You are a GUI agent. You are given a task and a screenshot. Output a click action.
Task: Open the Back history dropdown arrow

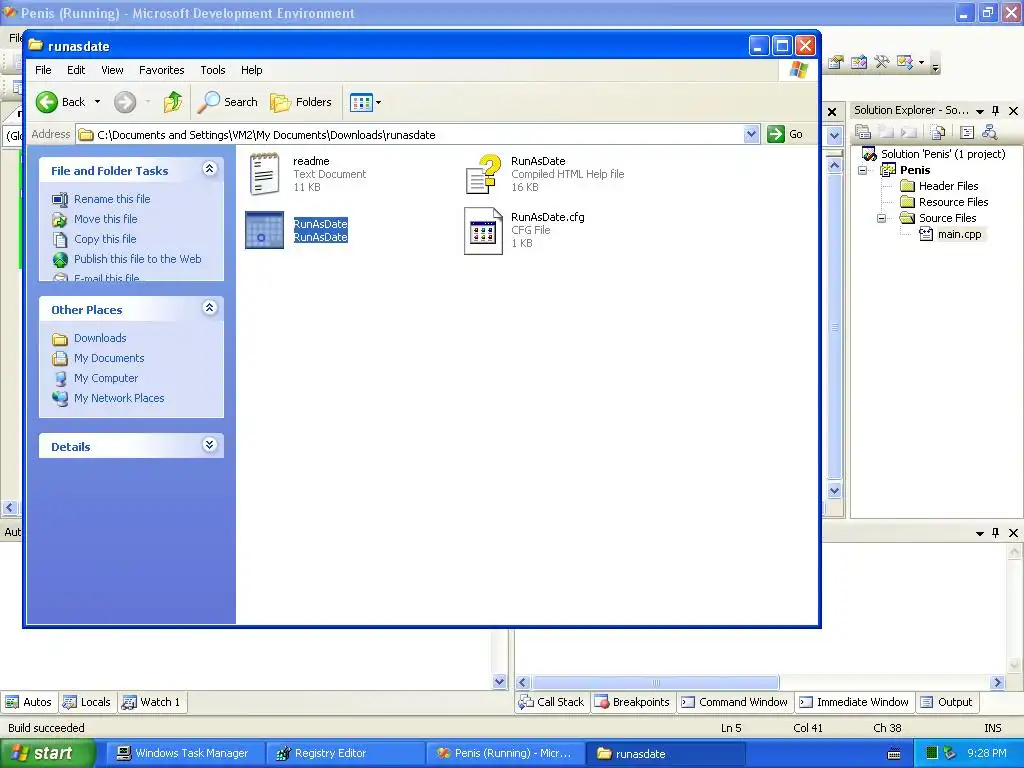(x=97, y=102)
